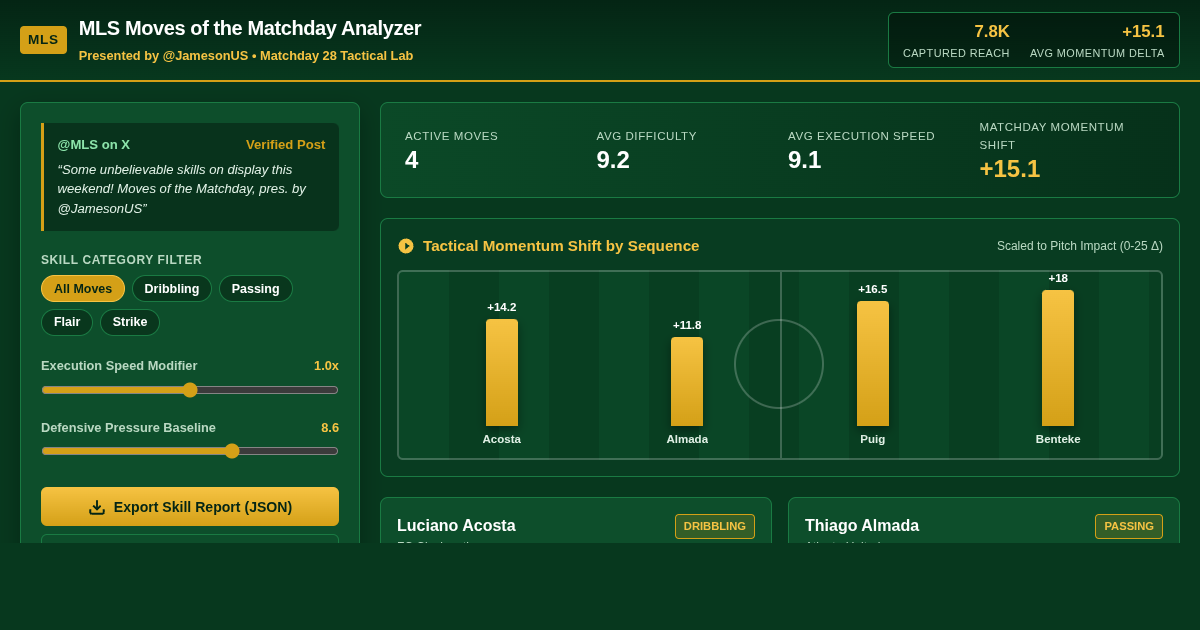Click the Puig momentum bar
1200x630 pixels.
(873, 364)
